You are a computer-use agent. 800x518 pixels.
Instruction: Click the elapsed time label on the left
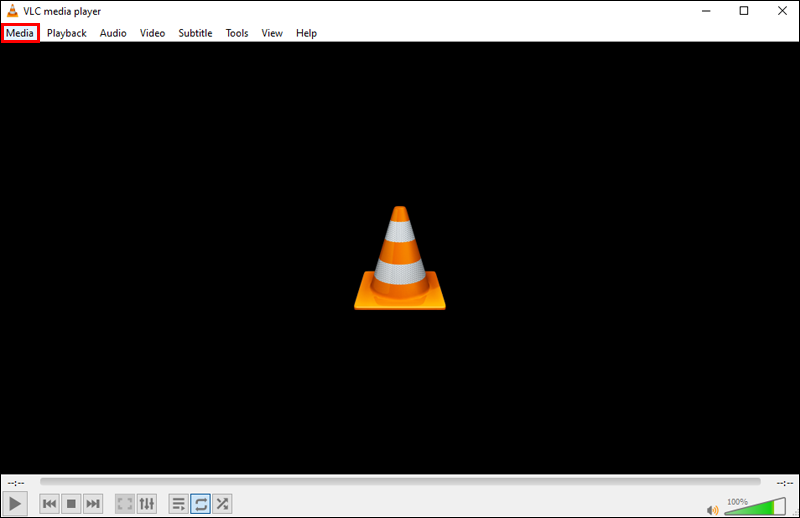[x=16, y=483]
